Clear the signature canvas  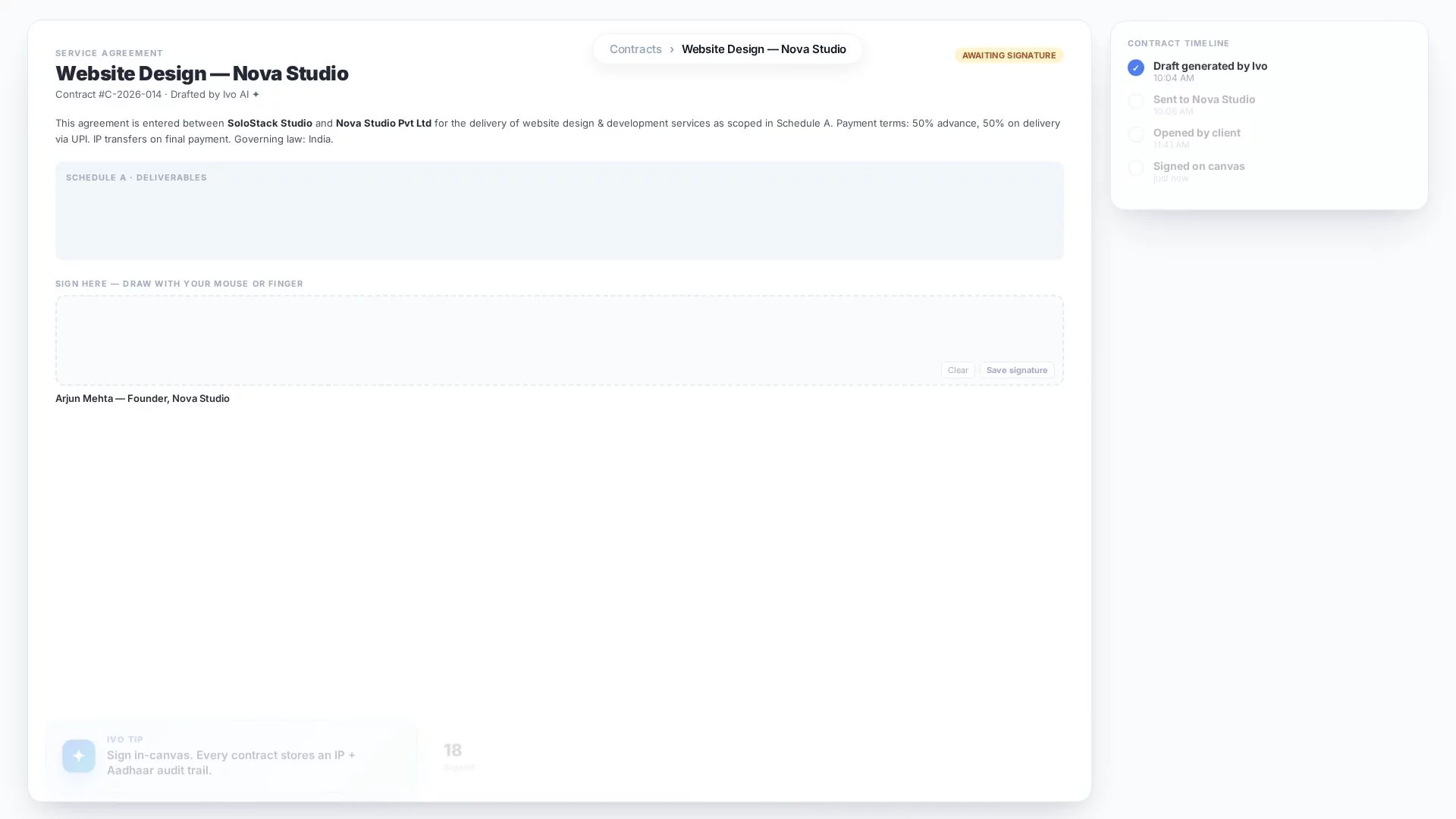958,370
